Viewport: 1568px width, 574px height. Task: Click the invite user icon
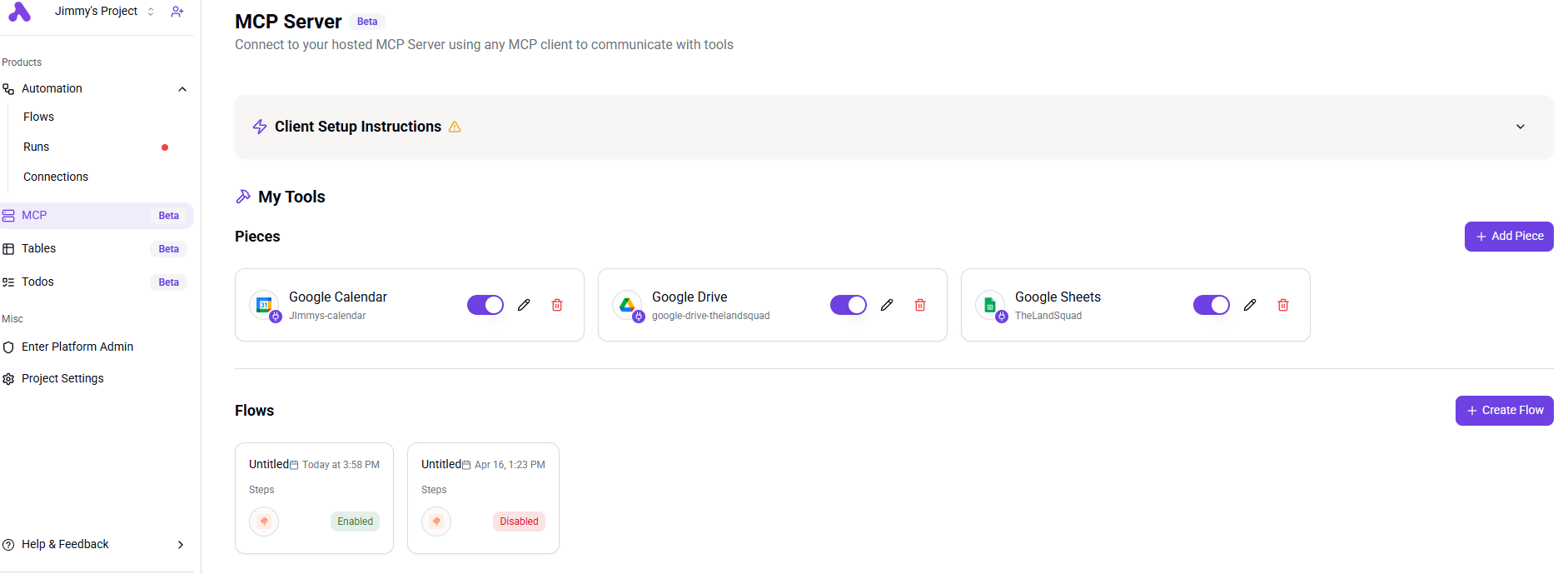[177, 12]
